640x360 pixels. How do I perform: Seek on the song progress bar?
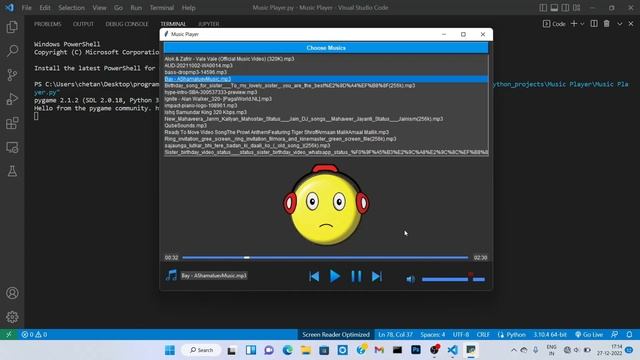(x=325, y=258)
